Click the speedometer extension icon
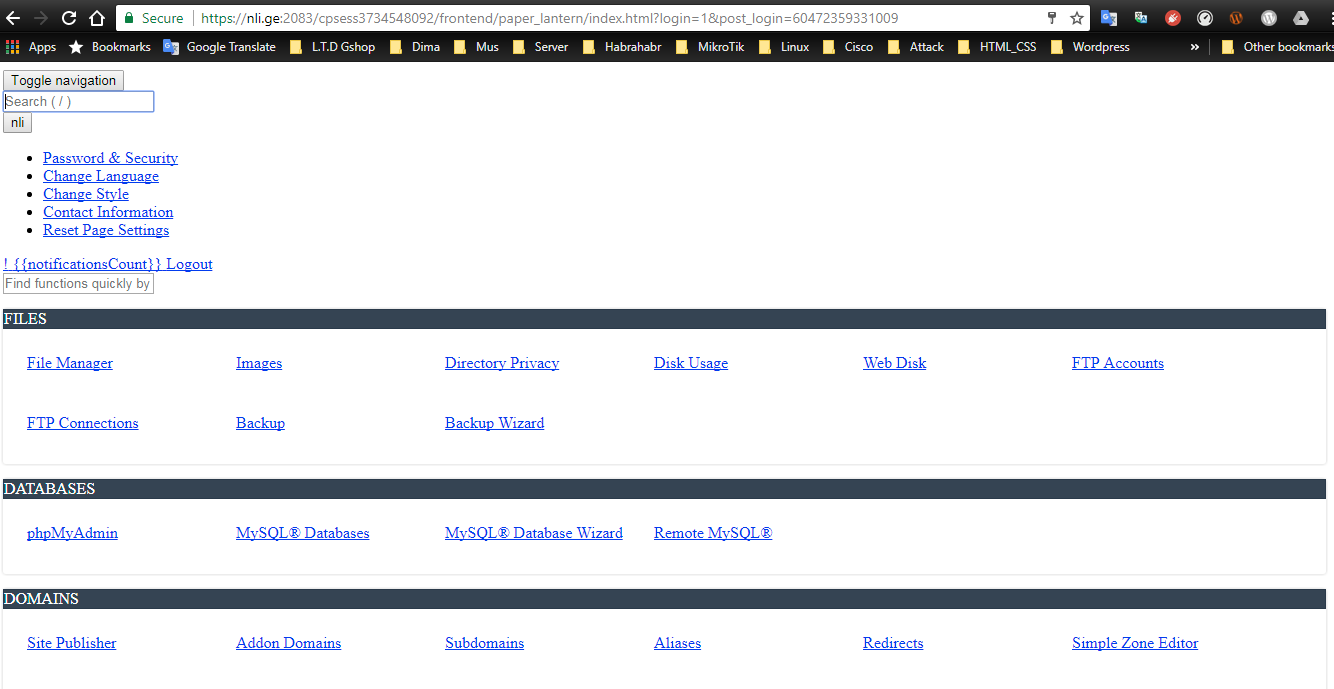1334x689 pixels. (1205, 18)
